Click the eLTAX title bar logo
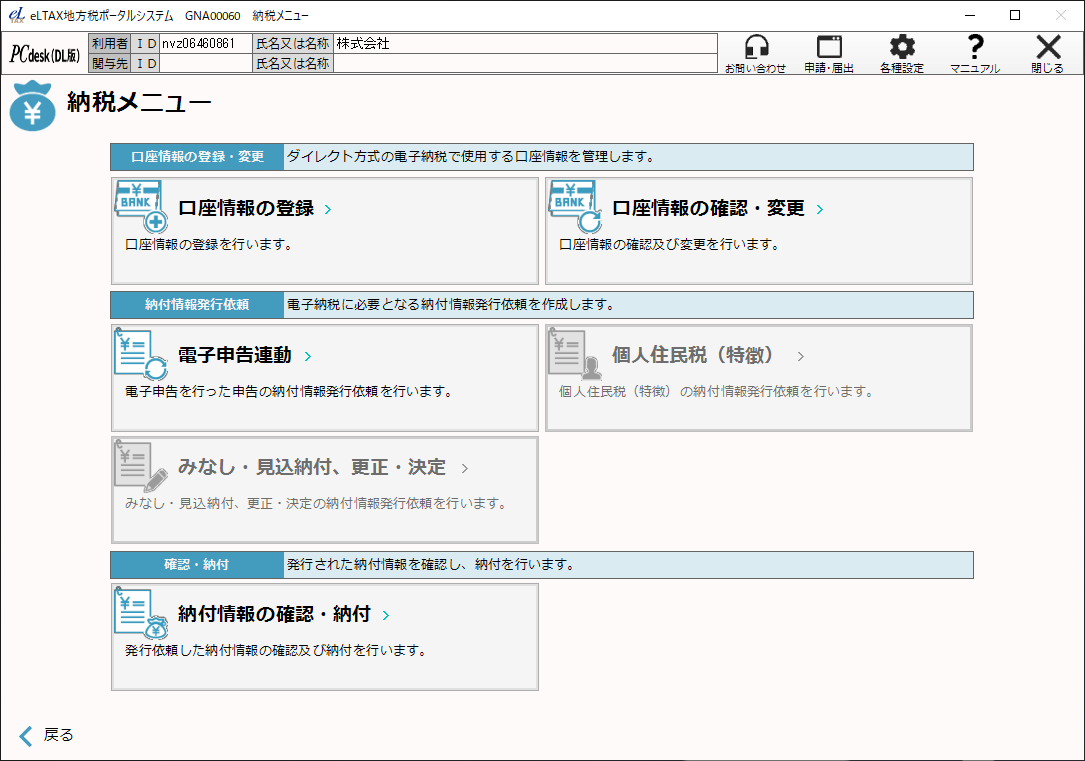The height and width of the screenshot is (761, 1085). (17, 15)
